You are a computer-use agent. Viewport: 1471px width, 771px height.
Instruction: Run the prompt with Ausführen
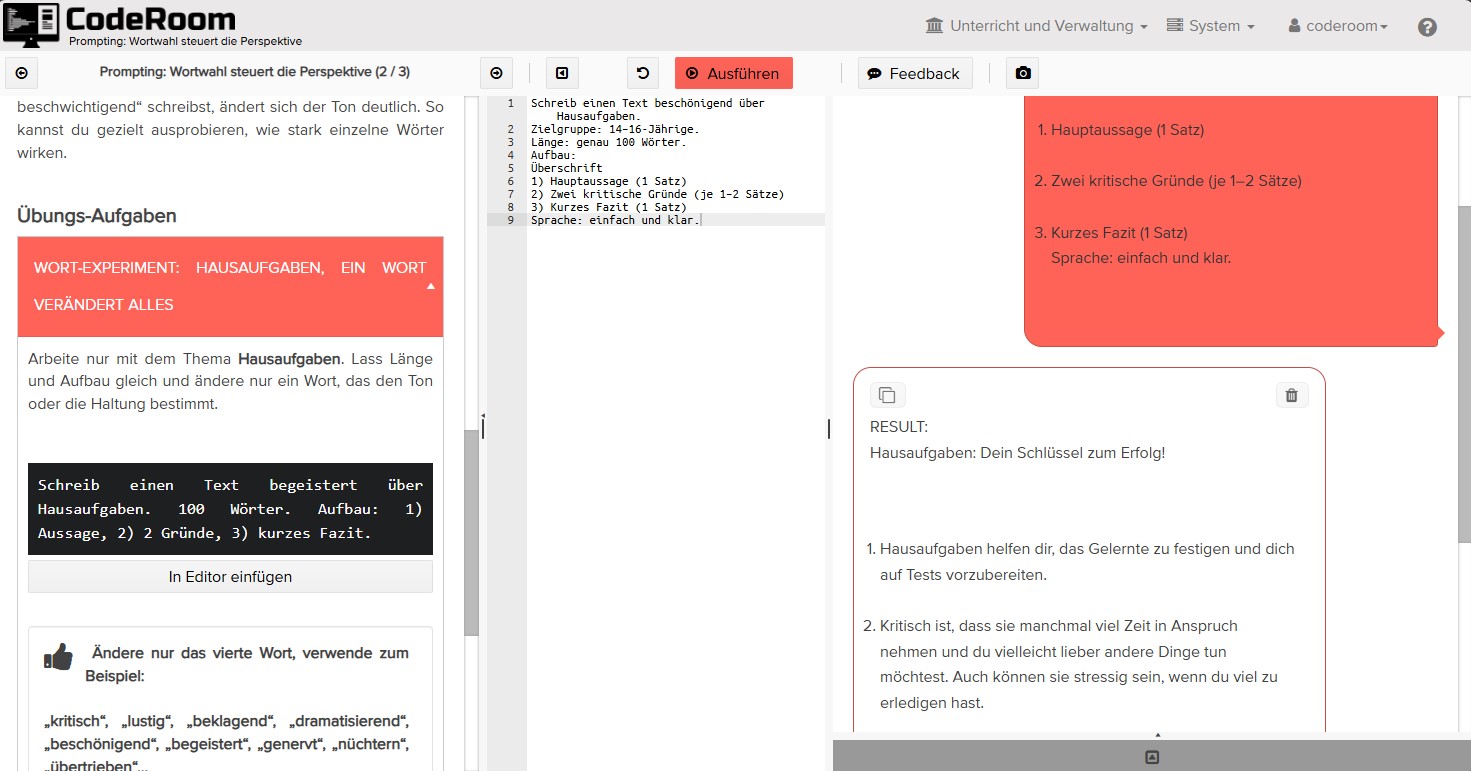click(733, 73)
